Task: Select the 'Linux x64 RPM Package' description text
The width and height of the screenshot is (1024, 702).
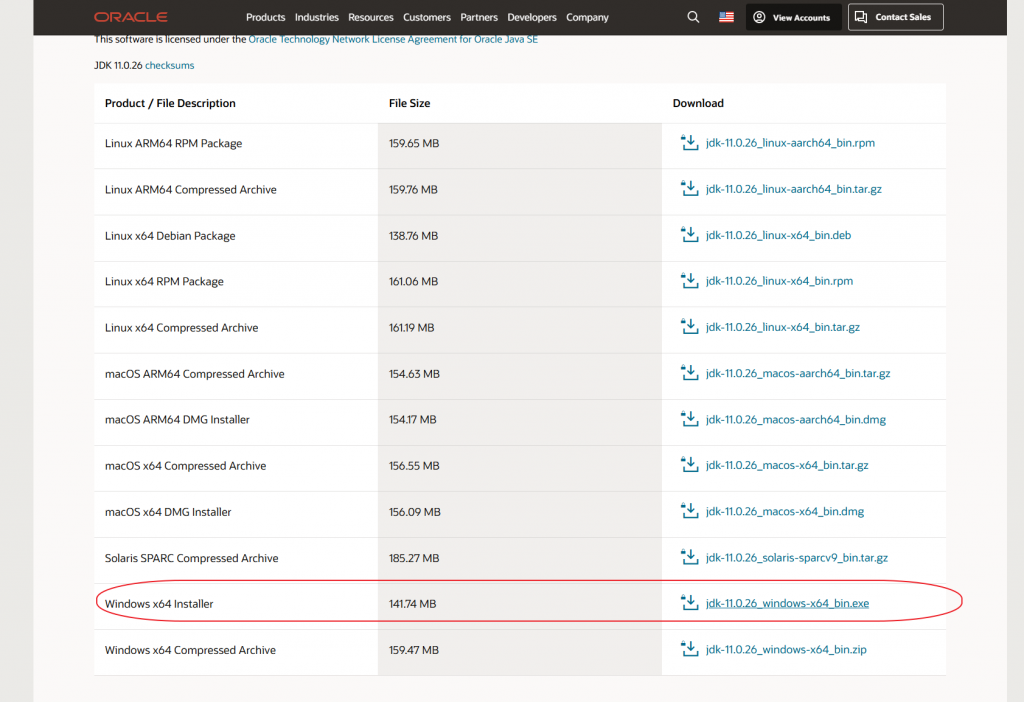Action: (x=164, y=281)
